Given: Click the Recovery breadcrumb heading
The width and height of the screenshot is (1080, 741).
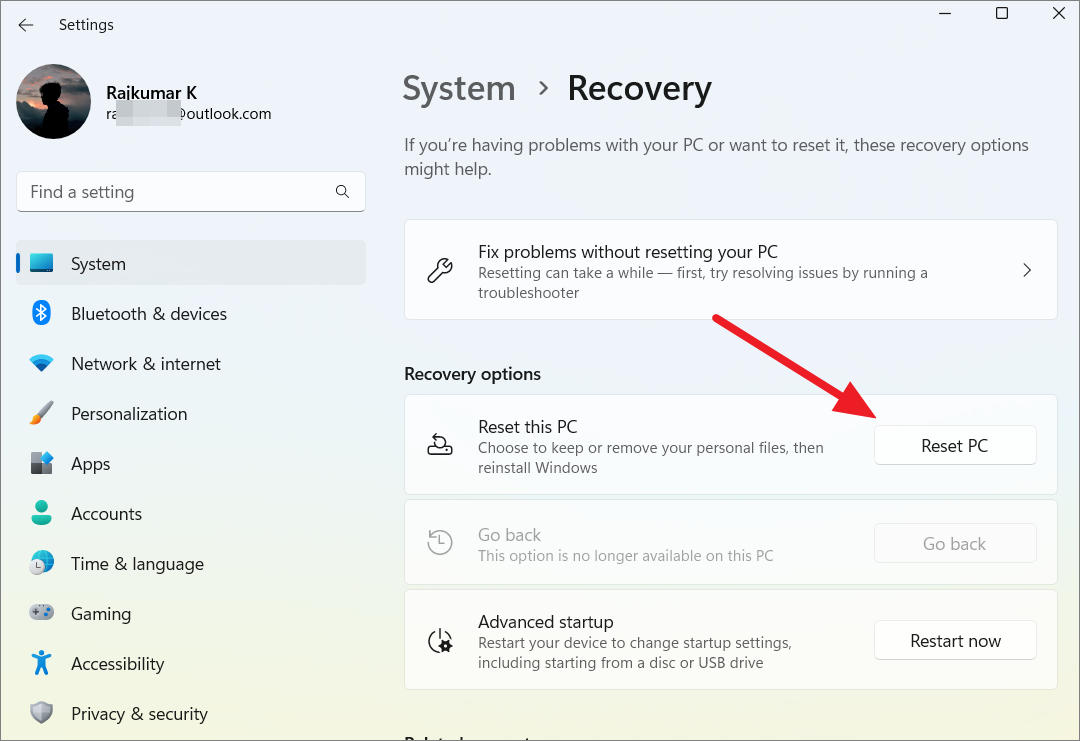Looking at the screenshot, I should 639,89.
